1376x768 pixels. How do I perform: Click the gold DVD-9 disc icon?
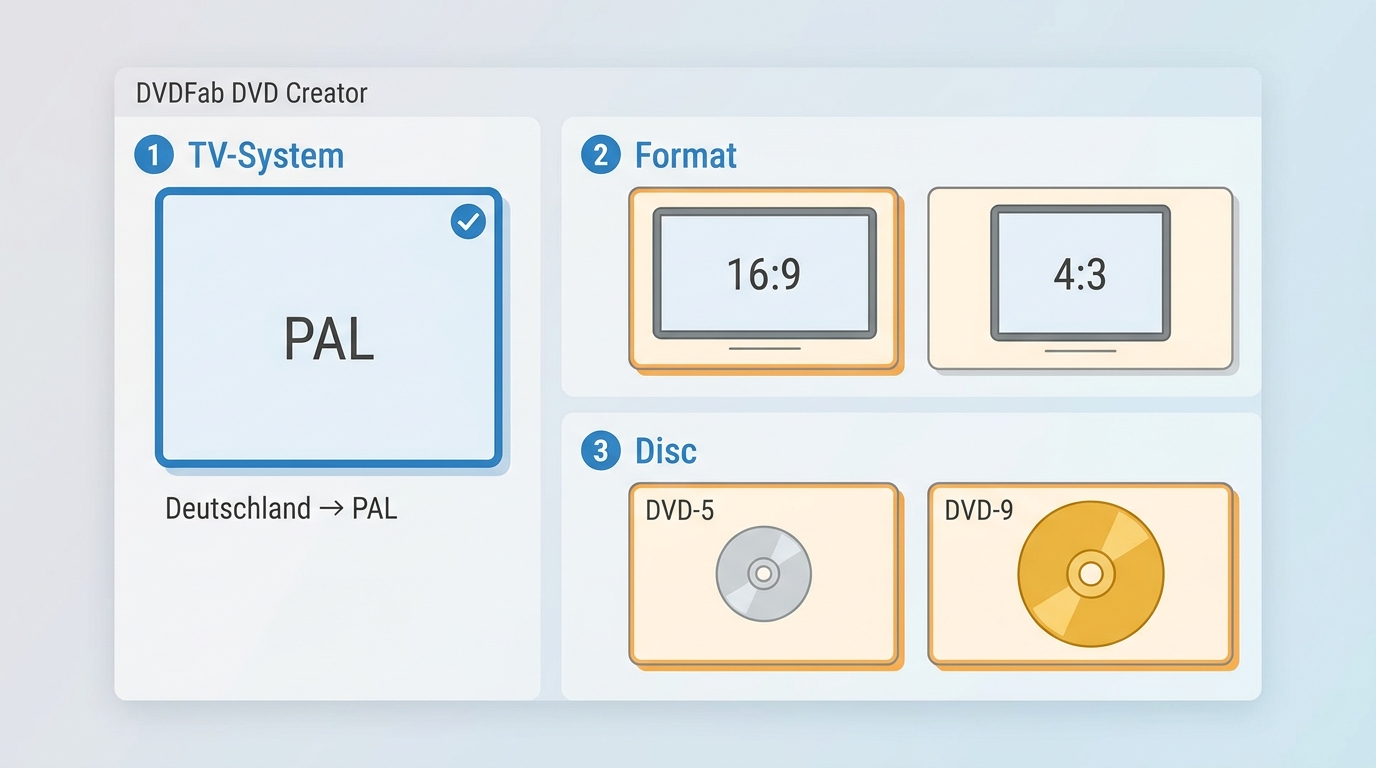click(x=1091, y=574)
